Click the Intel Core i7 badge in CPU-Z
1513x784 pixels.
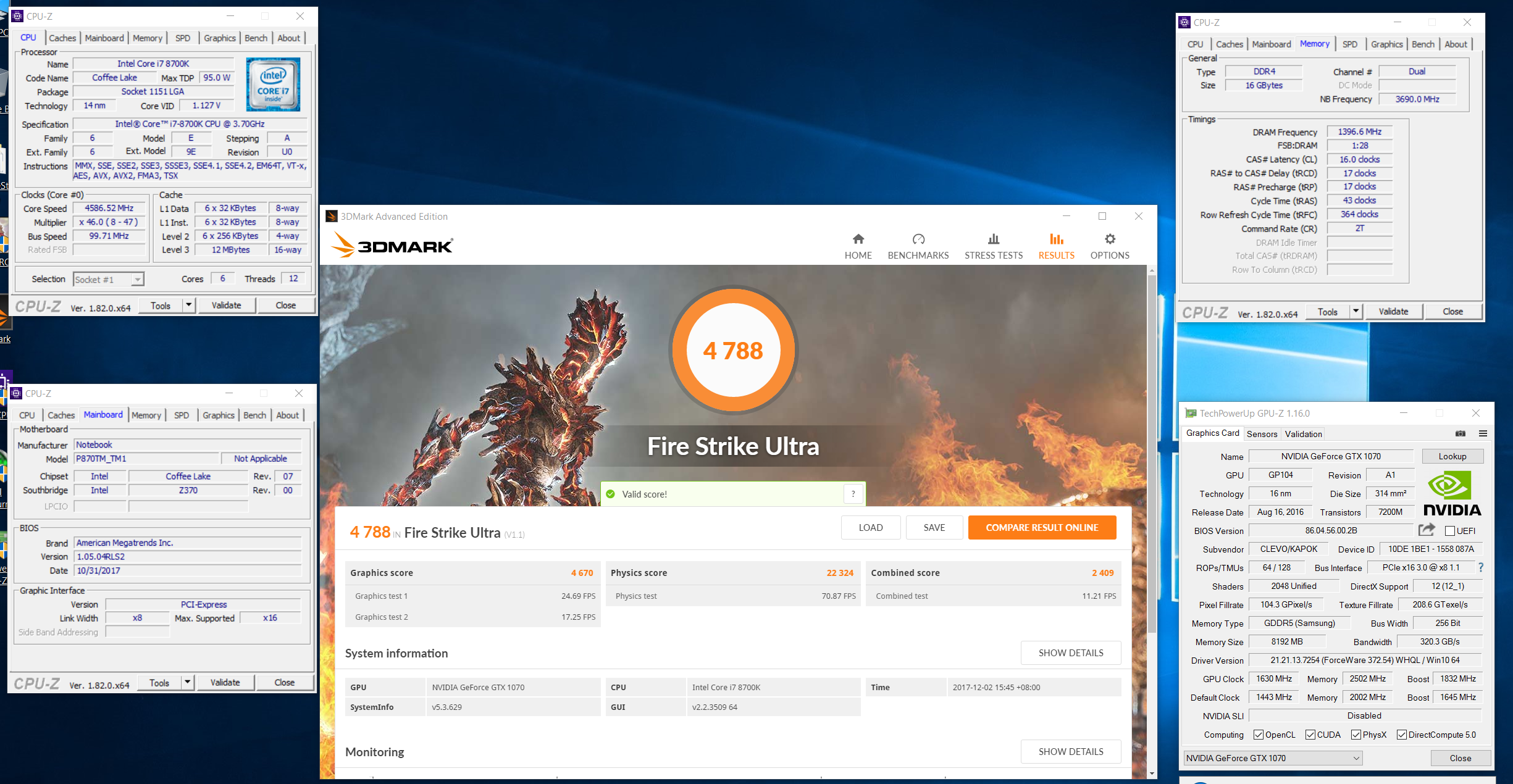pyautogui.click(x=273, y=84)
